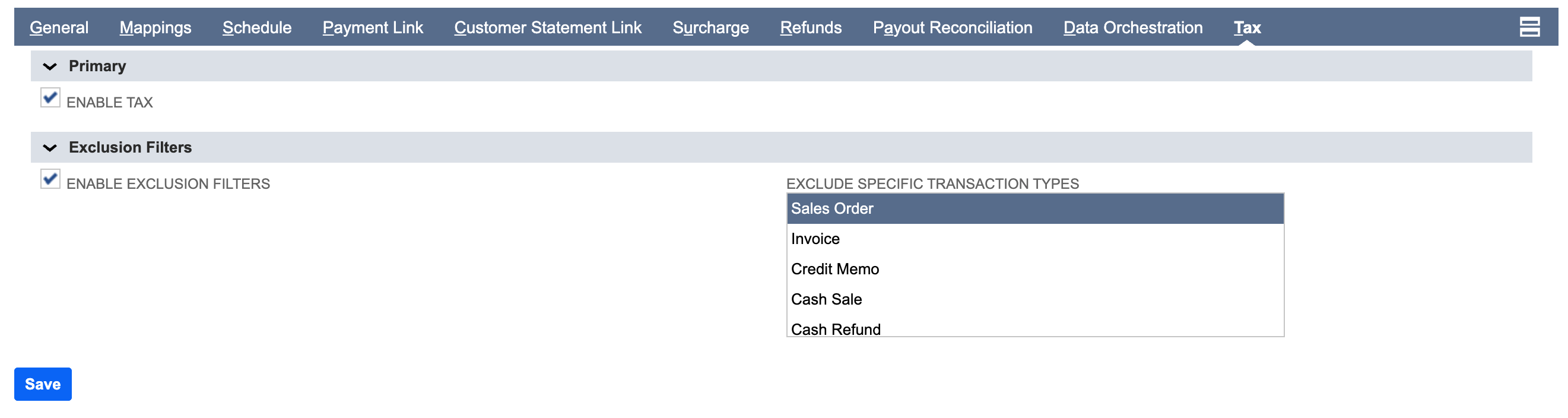The image size is (1568, 418).
Task: View the Payout Reconciliation tab
Action: tap(952, 28)
